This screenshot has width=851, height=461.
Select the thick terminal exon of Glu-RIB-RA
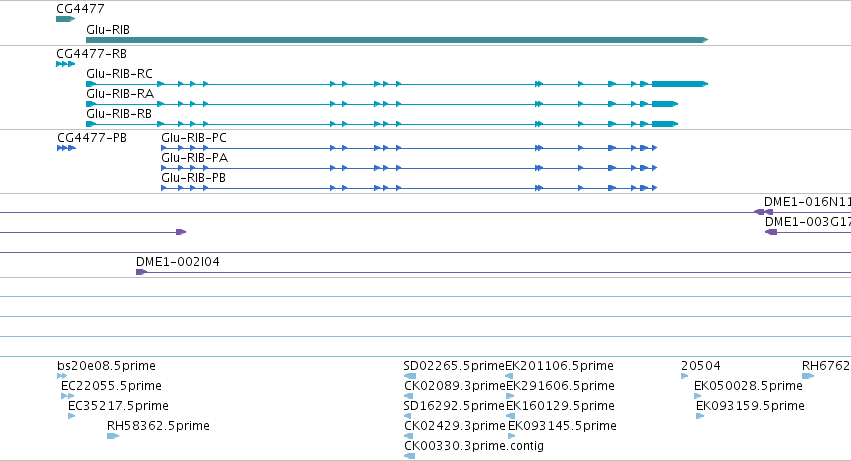point(665,104)
